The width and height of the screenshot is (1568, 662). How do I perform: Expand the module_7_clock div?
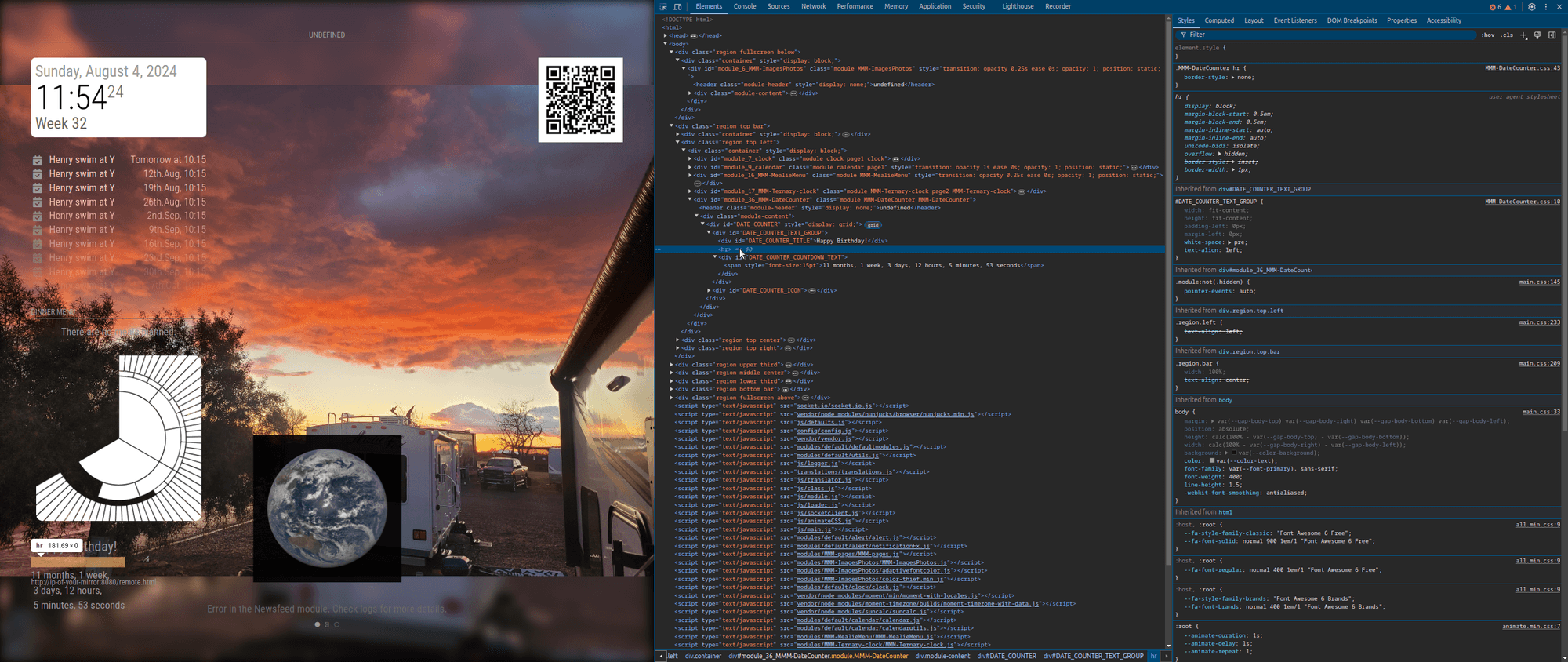(690, 158)
